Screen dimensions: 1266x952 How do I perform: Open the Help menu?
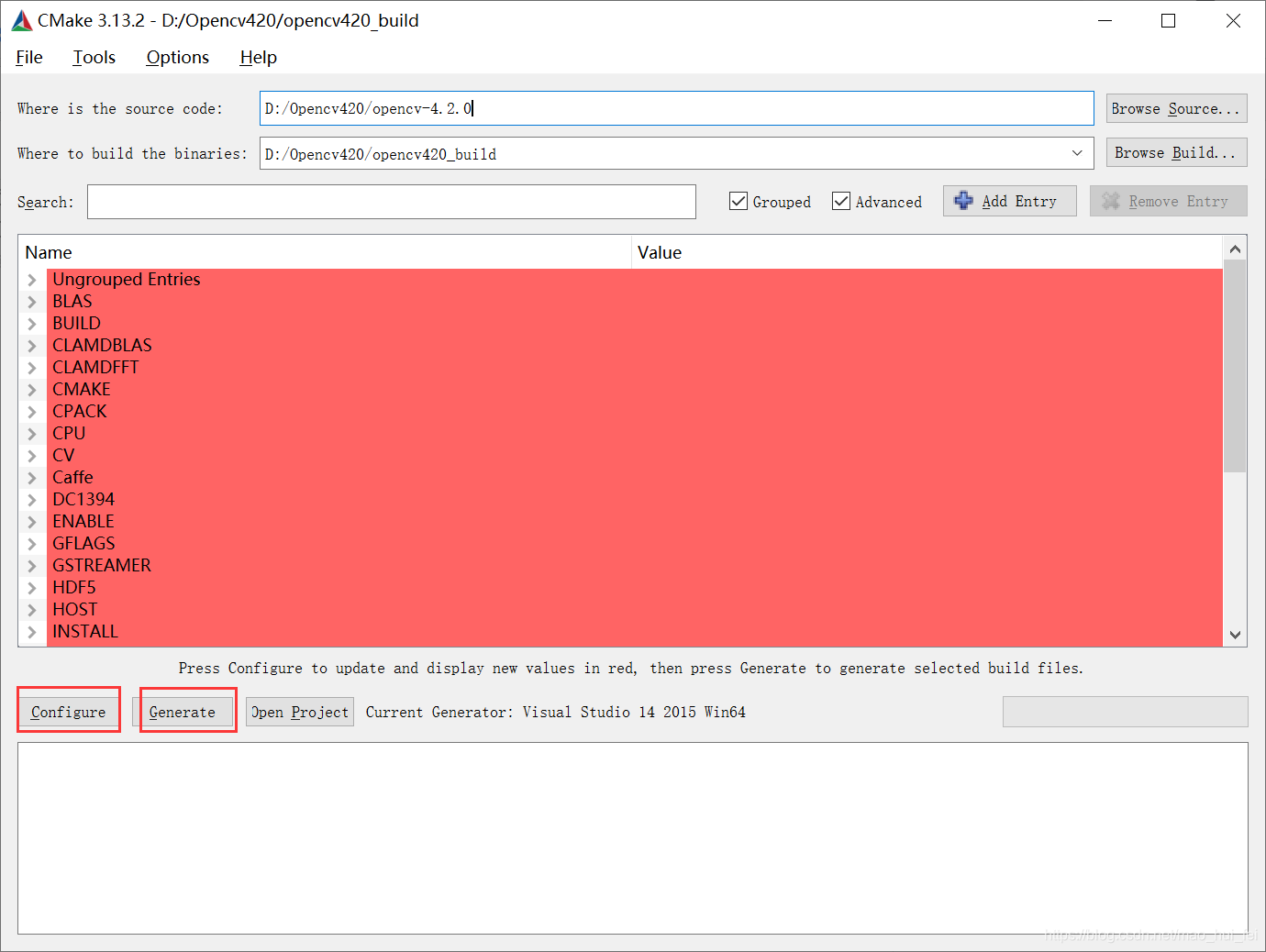[259, 57]
